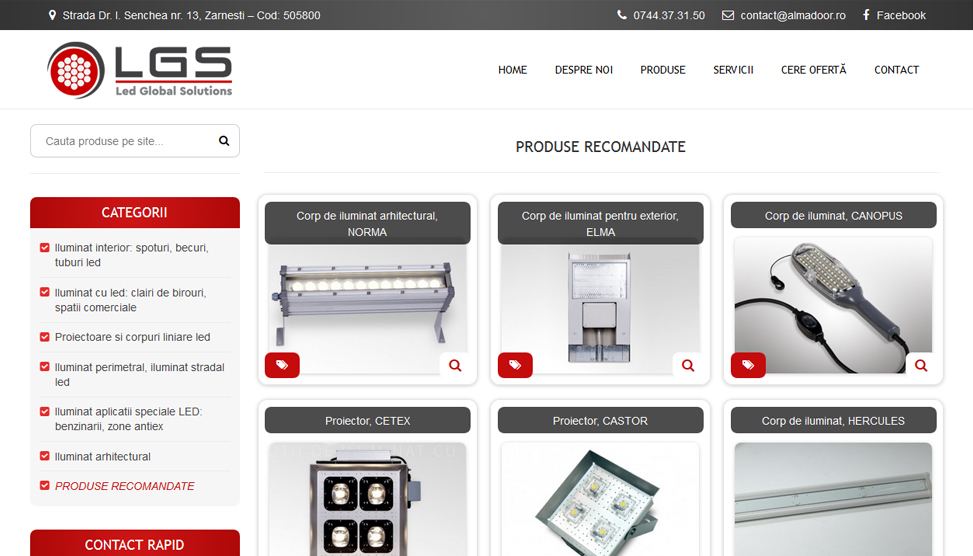Image resolution: width=973 pixels, height=556 pixels.
Task: Click the CONTACT RAPID sidebar header
Action: pyautogui.click(x=135, y=543)
